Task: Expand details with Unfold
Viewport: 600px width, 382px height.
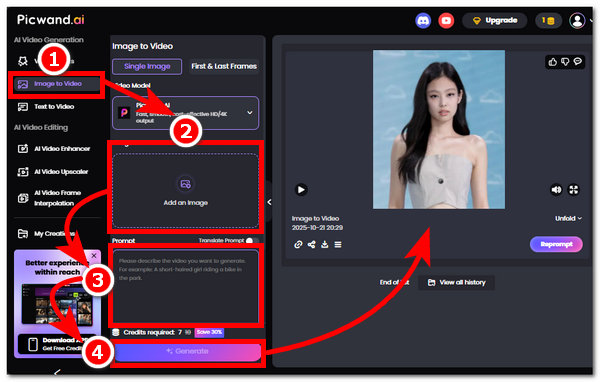Action: pos(568,218)
